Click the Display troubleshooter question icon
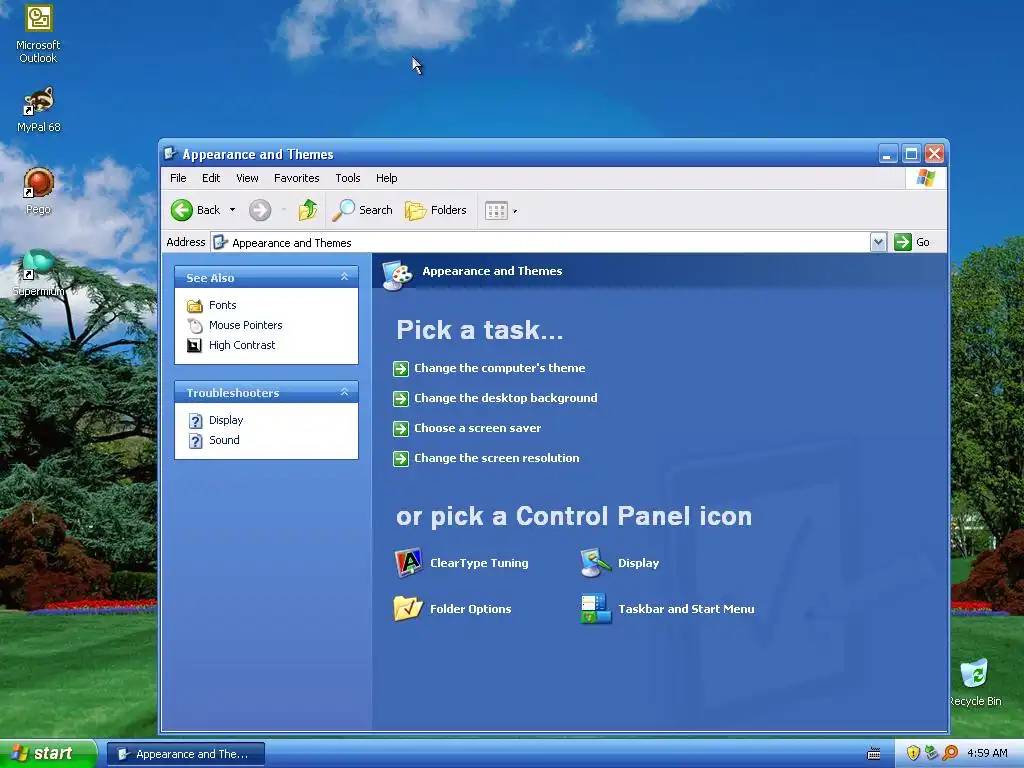The image size is (1024, 768). [x=195, y=421]
